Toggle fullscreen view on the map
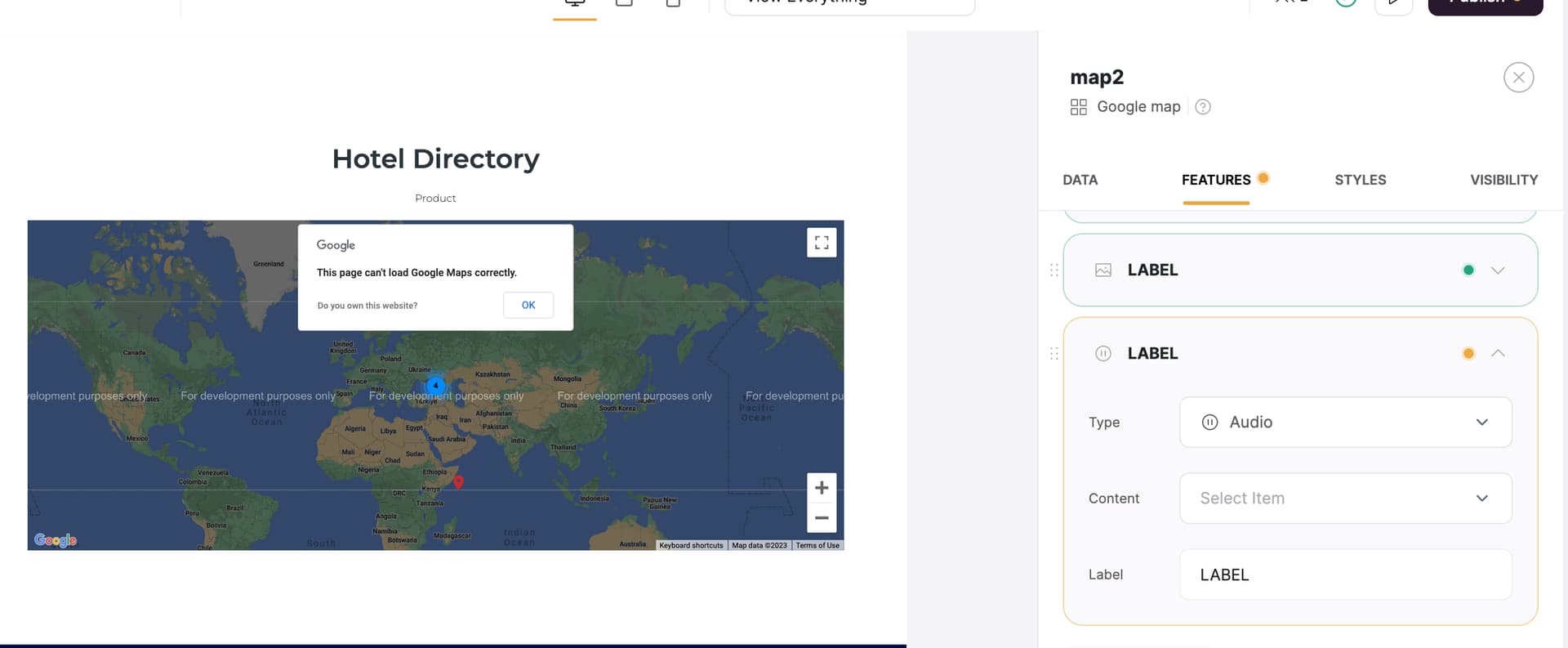 tap(822, 243)
